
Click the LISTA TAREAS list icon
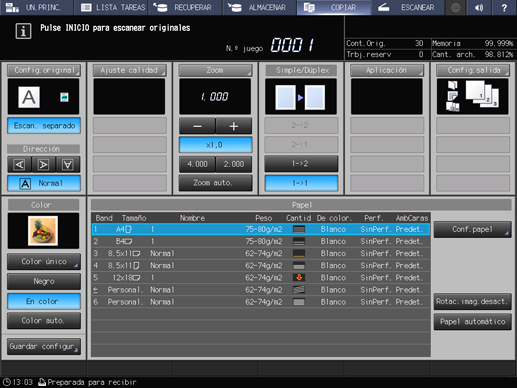pyautogui.click(x=86, y=7)
